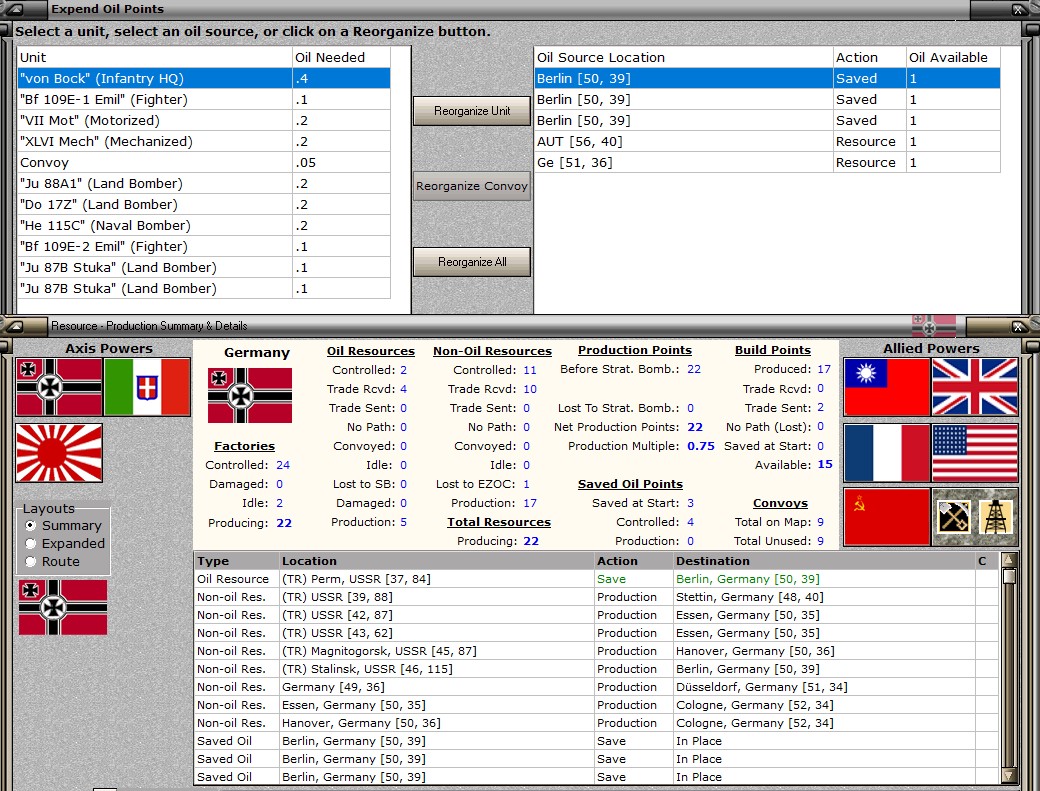Select the Chinese flag under Allied Powers

coord(887,387)
